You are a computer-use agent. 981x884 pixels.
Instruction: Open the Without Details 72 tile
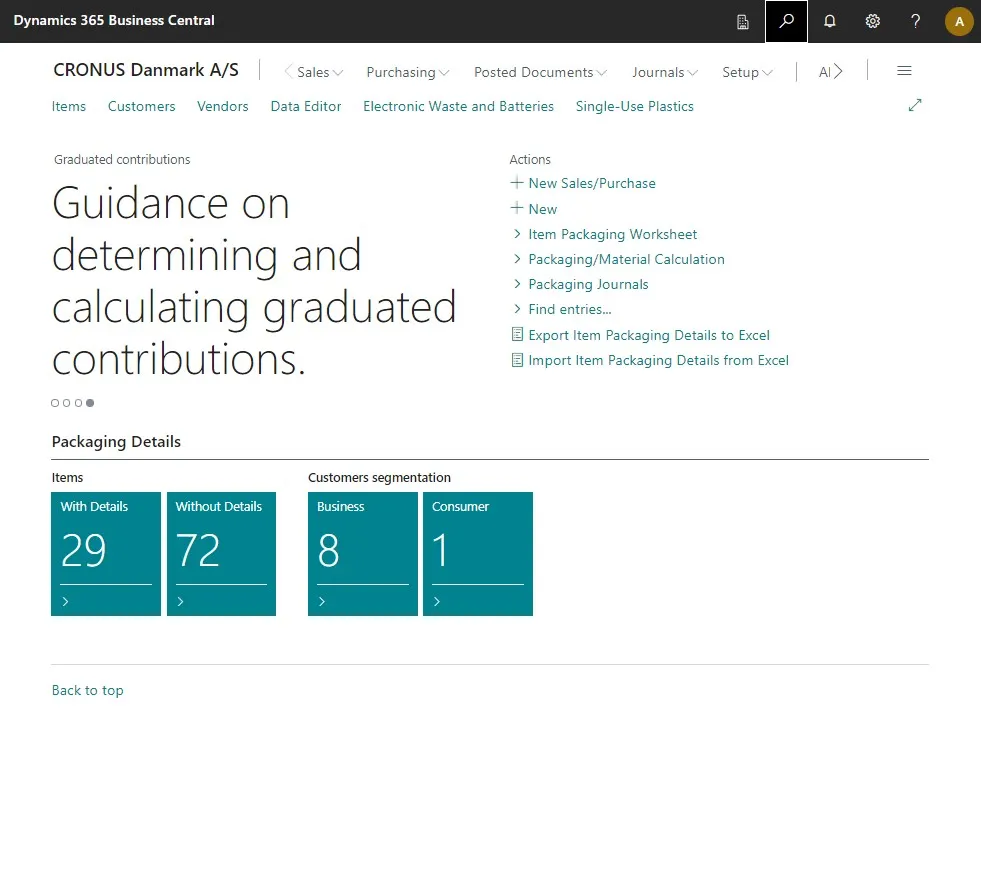point(221,554)
